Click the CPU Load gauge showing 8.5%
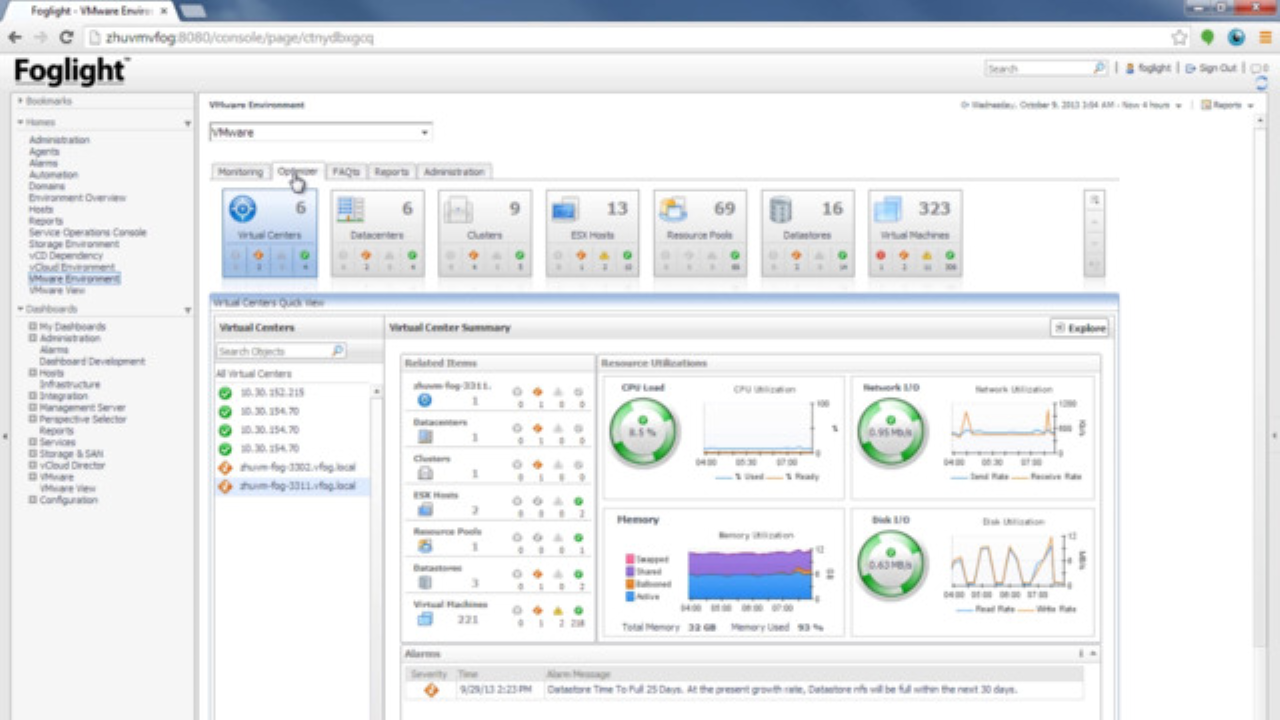This screenshot has width=1280, height=720. coord(643,431)
